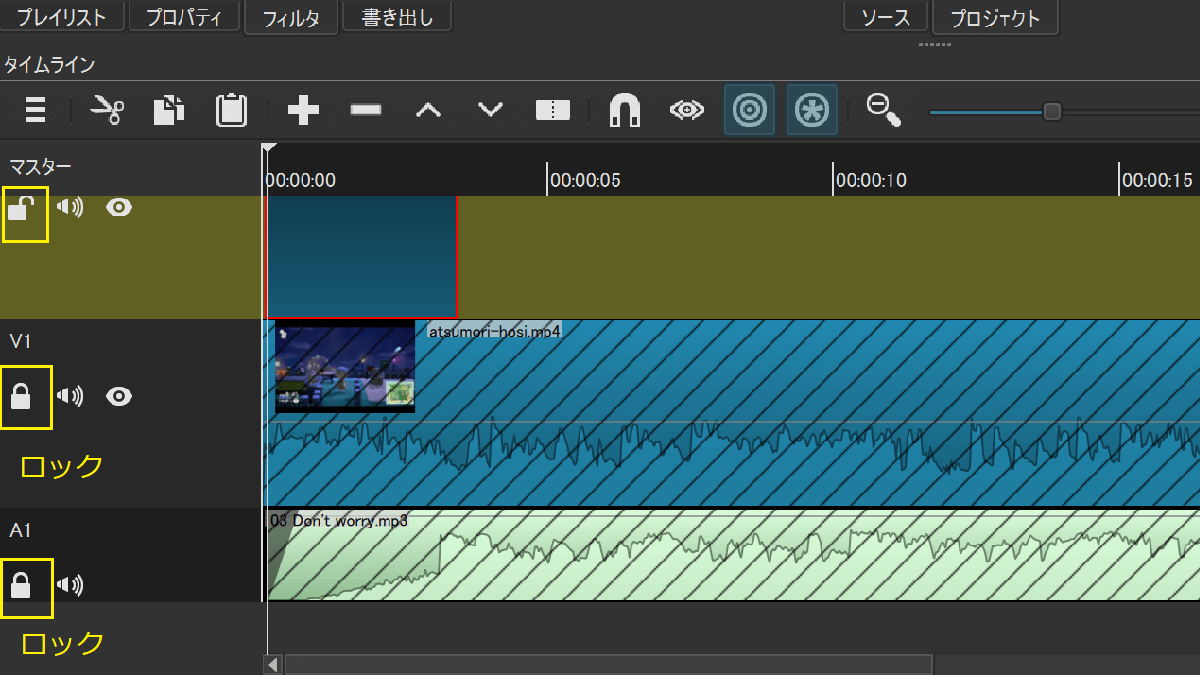Image resolution: width=1200 pixels, height=675 pixels.
Task: Switch to the フィルタ tab
Action: (290, 18)
